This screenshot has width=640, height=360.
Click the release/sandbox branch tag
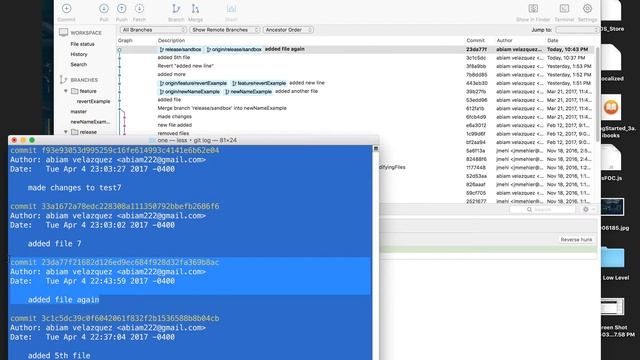(180, 49)
